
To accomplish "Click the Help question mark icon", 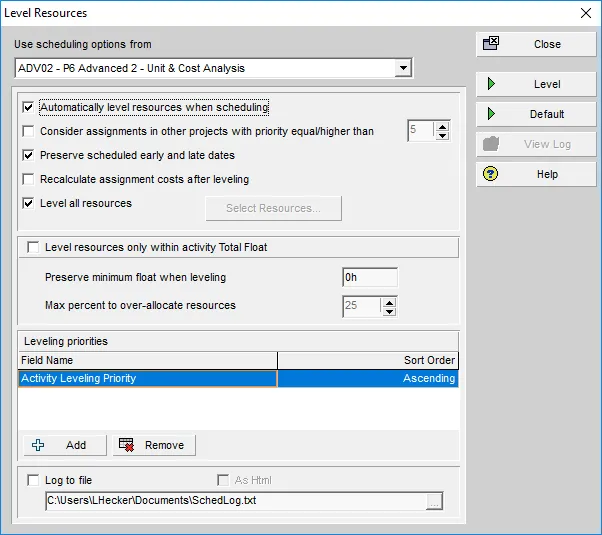I will pyautogui.click(x=491, y=174).
